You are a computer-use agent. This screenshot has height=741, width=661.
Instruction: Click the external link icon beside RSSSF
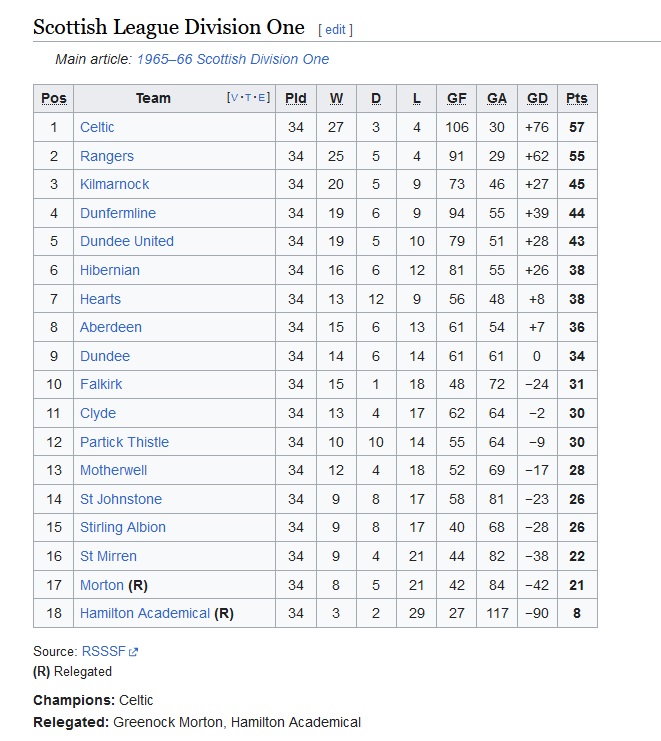(x=133, y=652)
